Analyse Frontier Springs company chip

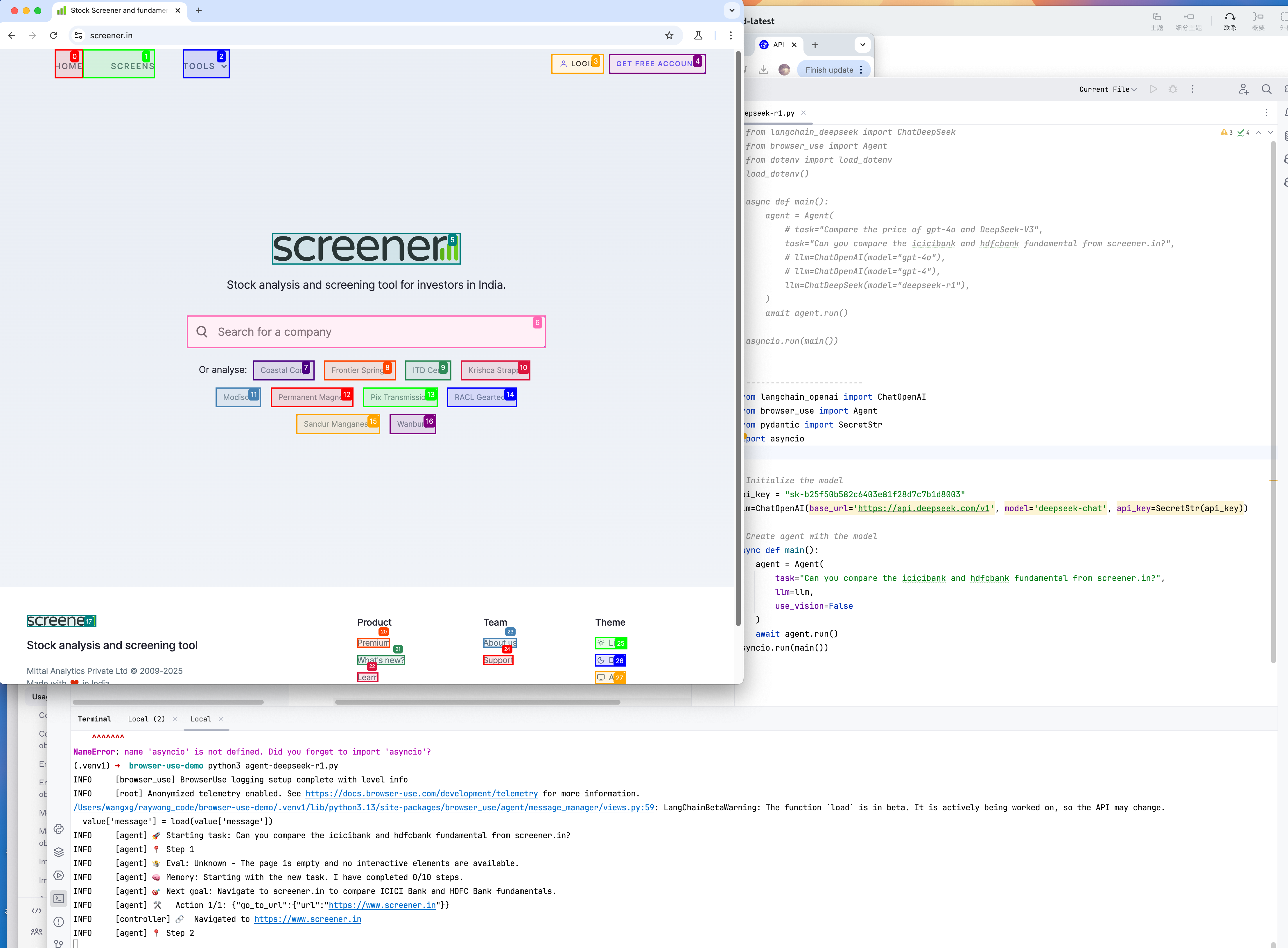click(x=360, y=370)
